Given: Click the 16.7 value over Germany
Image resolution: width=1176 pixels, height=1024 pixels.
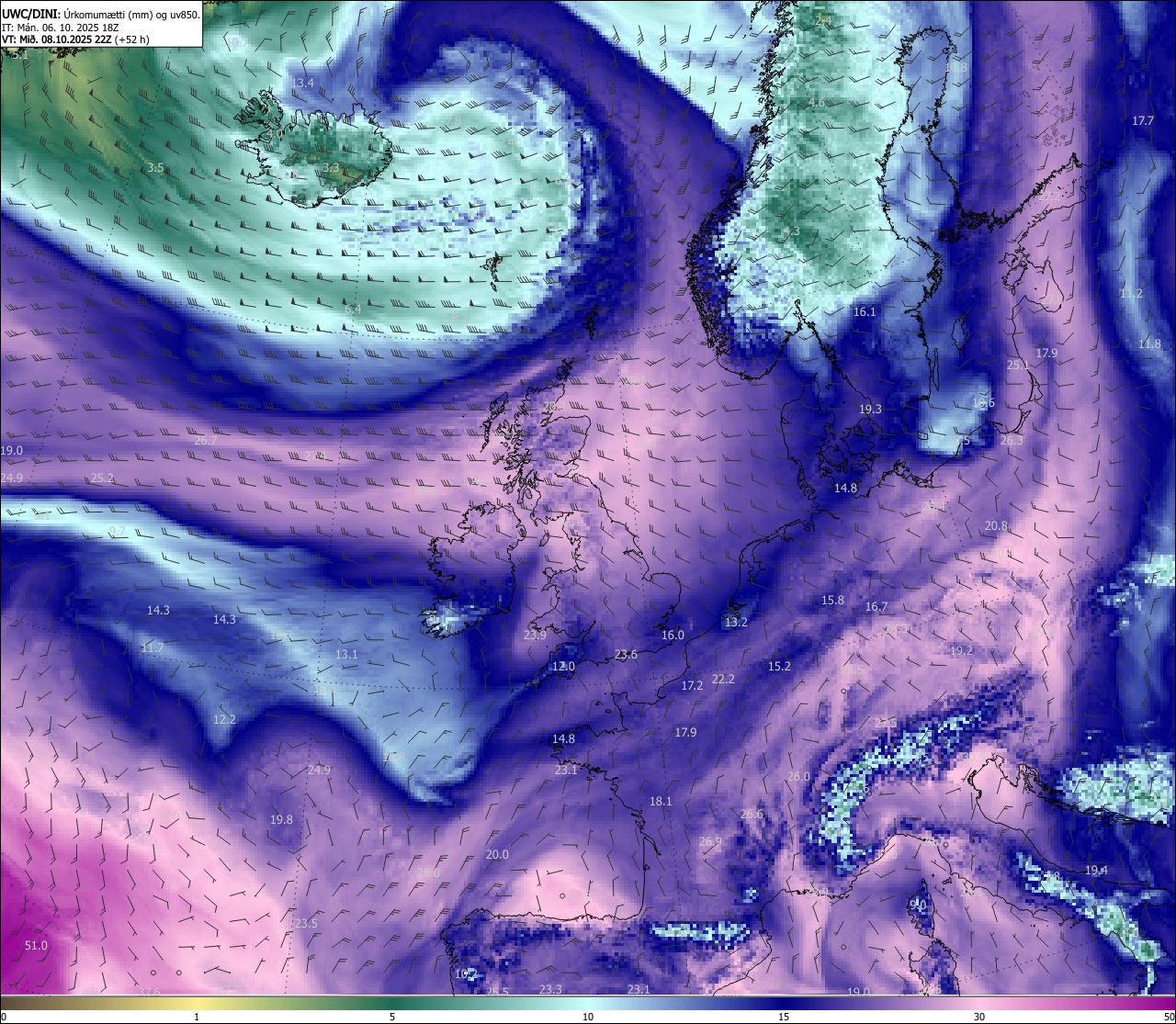Looking at the screenshot, I should click(876, 607).
